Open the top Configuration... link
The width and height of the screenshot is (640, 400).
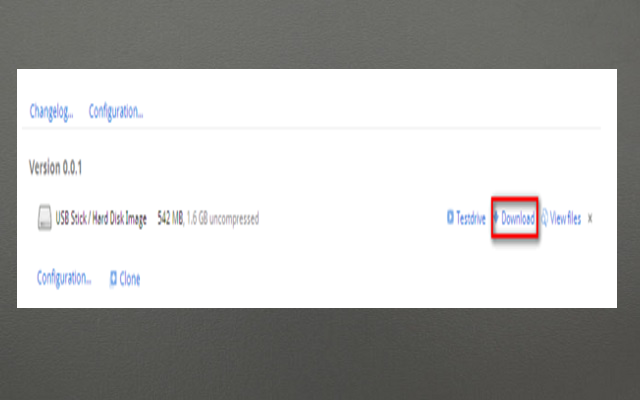pyautogui.click(x=116, y=111)
